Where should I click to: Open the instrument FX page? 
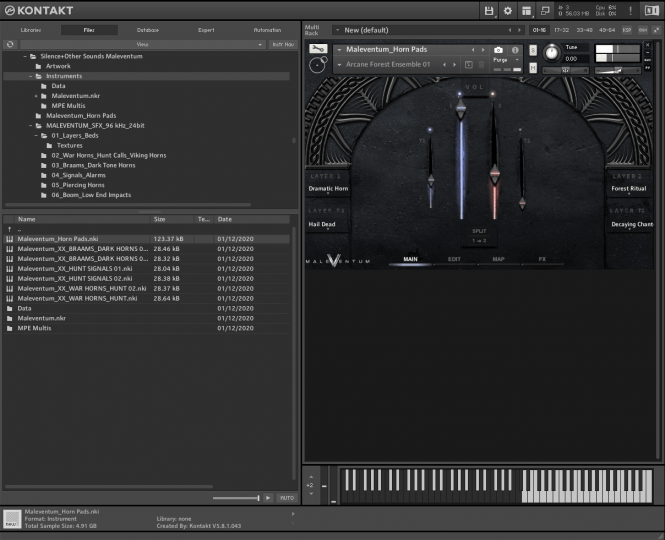[542, 259]
